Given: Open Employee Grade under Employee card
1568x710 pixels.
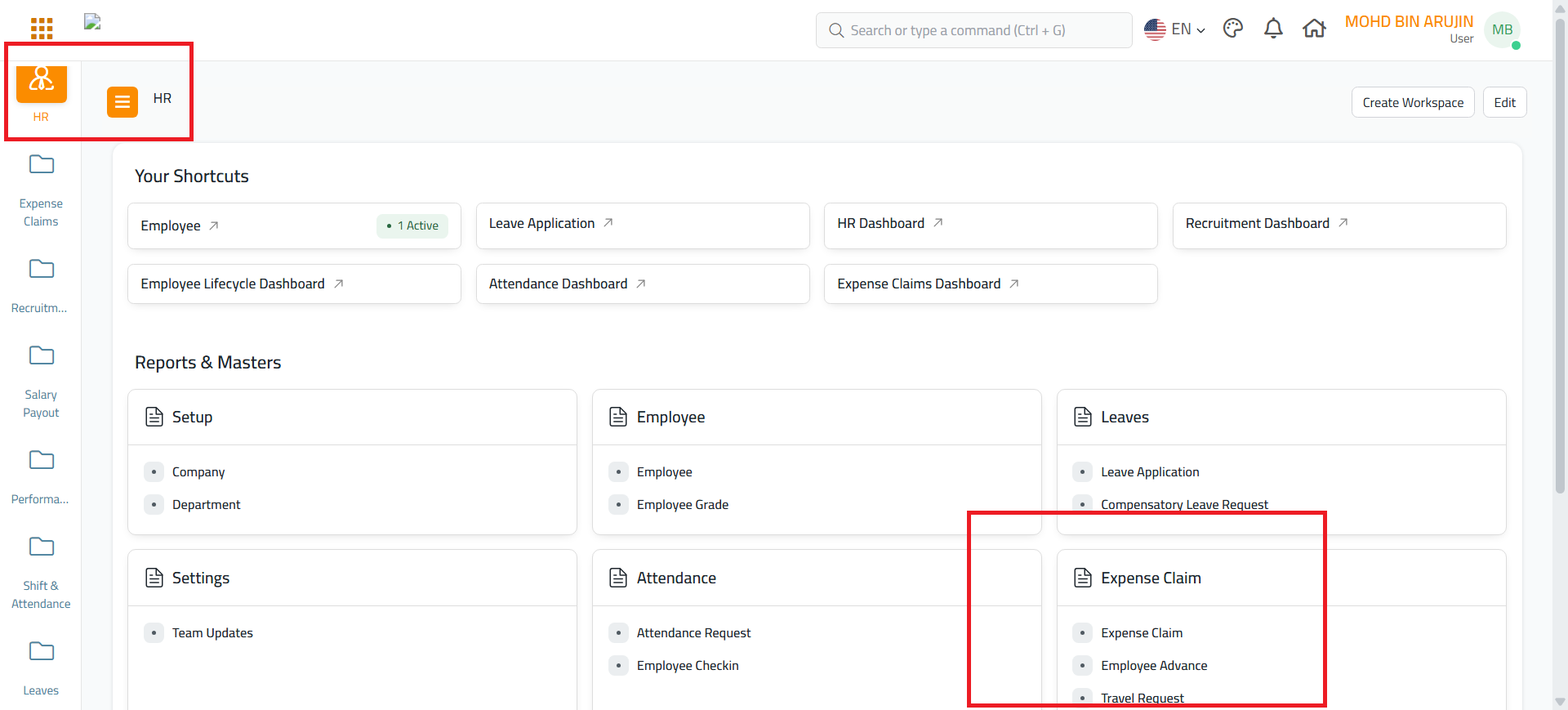Looking at the screenshot, I should pyautogui.click(x=683, y=505).
